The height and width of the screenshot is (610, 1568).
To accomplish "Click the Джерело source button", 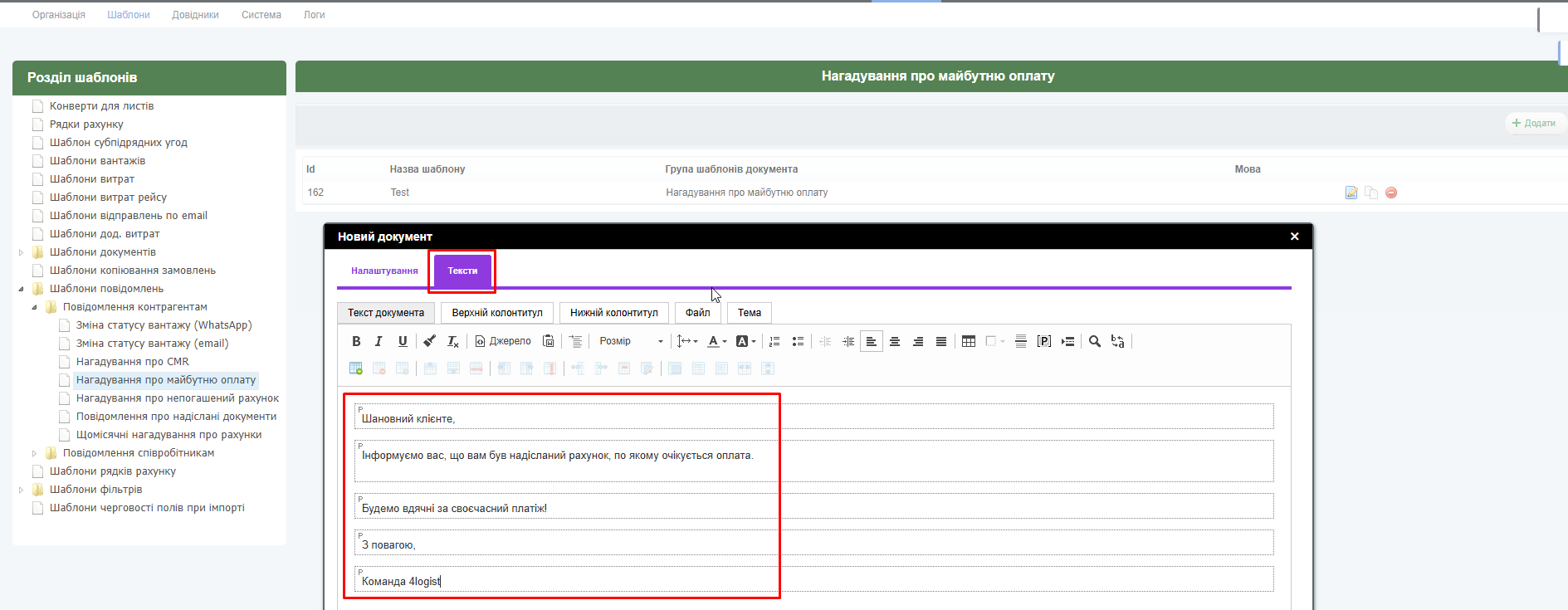I will pyautogui.click(x=503, y=341).
